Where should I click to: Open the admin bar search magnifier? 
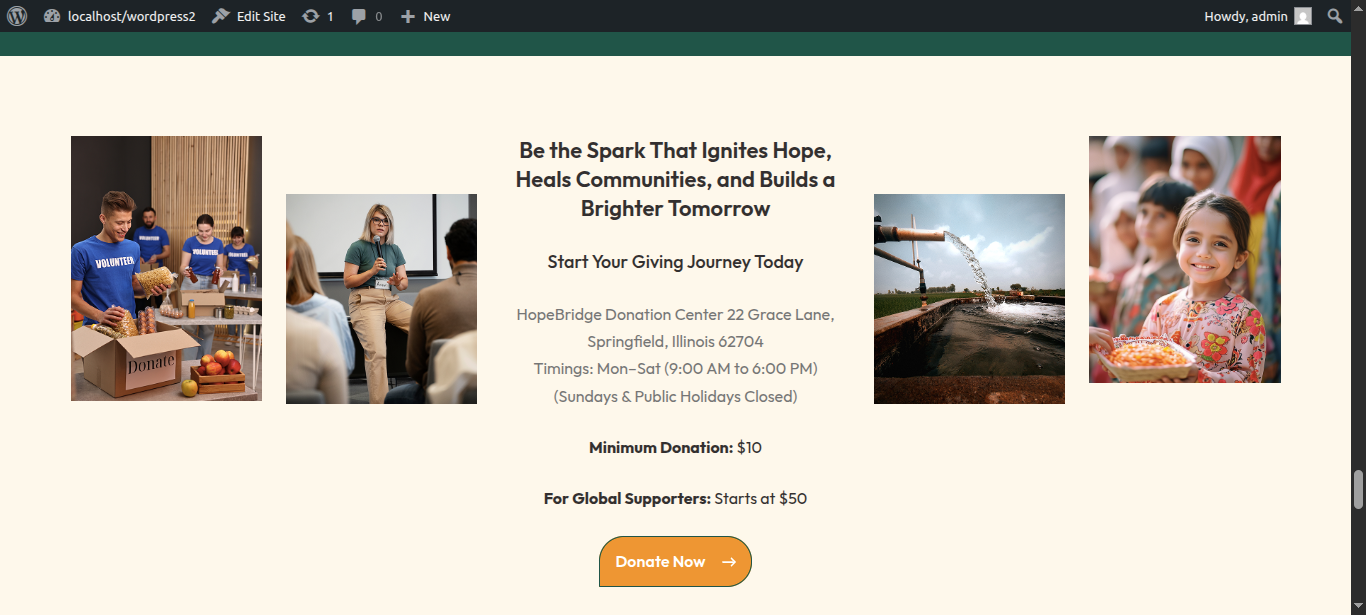pos(1334,16)
